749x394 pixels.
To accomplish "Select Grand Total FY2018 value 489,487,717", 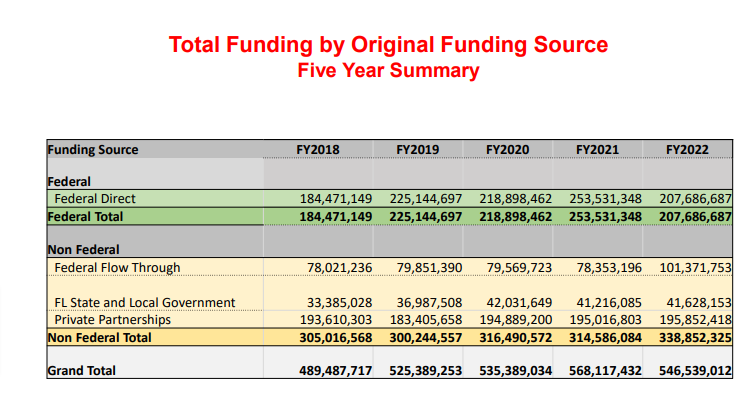I will [336, 371].
